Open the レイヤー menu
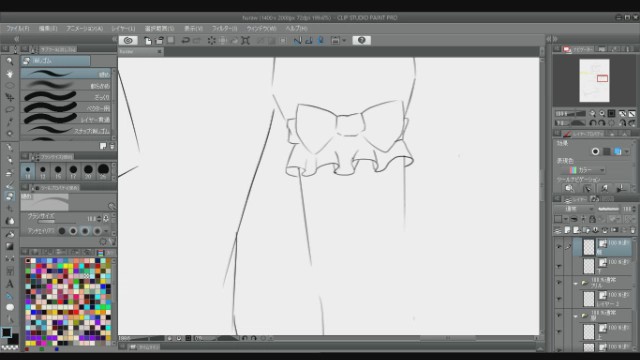This screenshot has height=360, width=640. point(123,29)
